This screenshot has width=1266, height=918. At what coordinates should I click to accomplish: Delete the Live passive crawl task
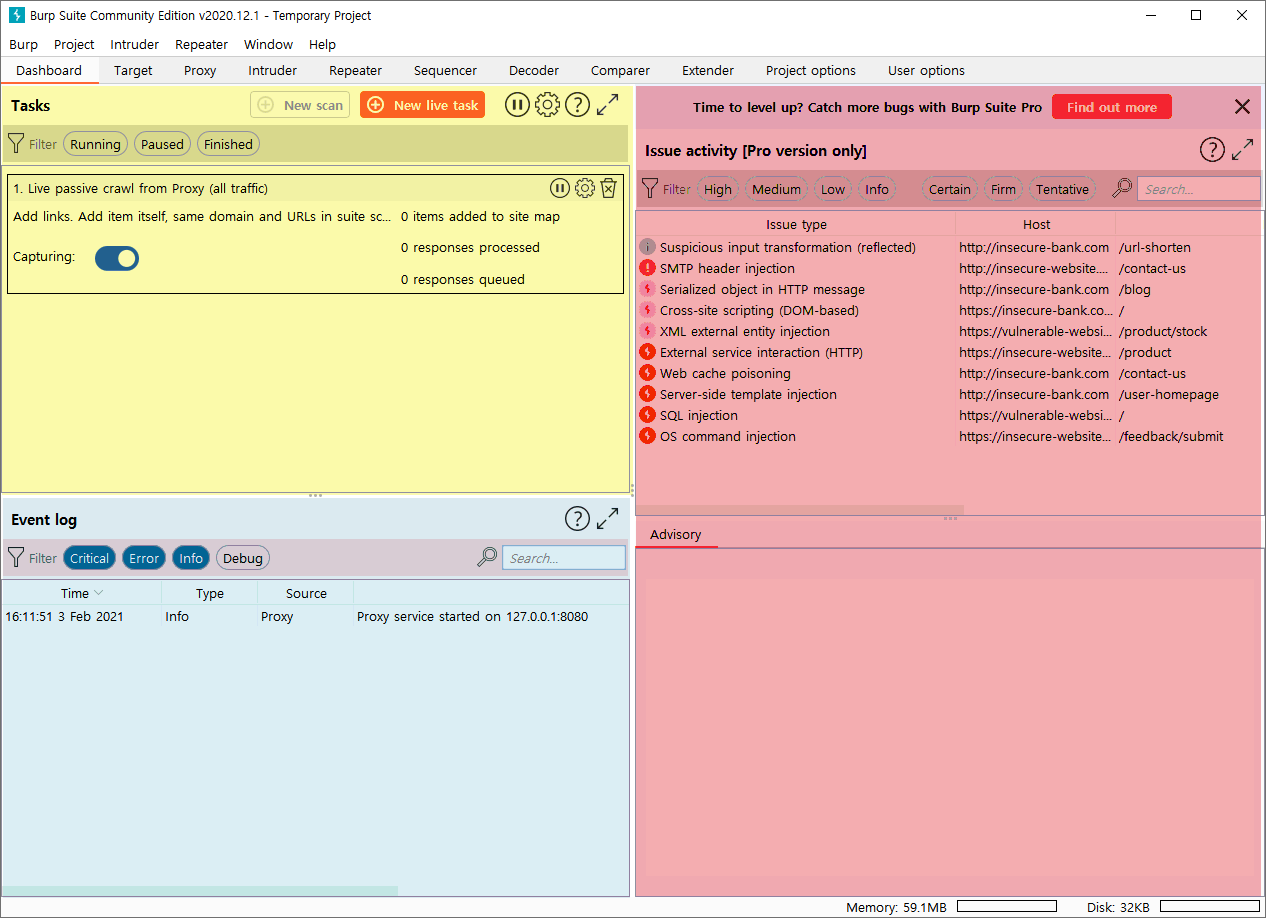pos(608,188)
